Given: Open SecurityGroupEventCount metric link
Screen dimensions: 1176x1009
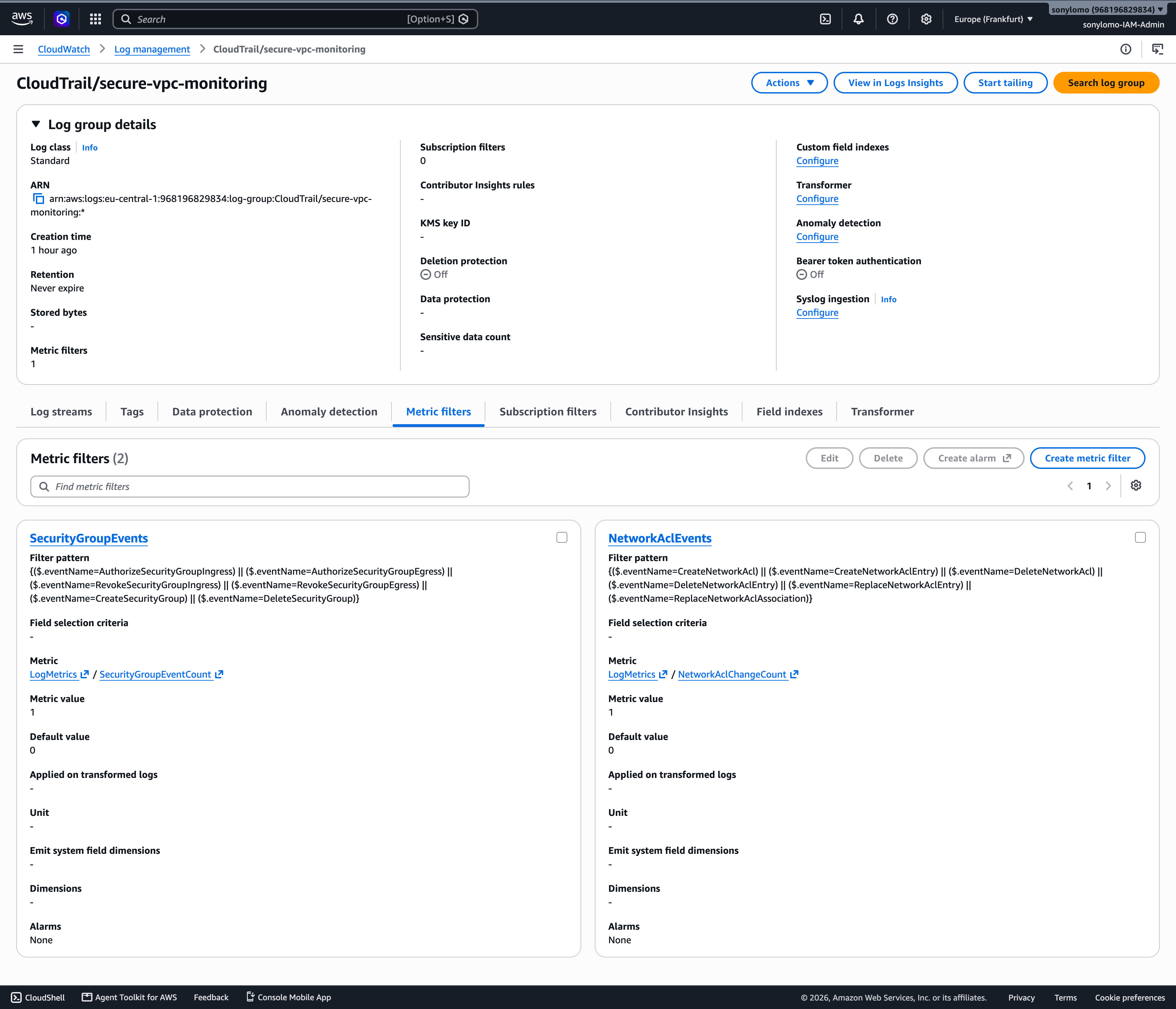Looking at the screenshot, I should (x=161, y=675).
